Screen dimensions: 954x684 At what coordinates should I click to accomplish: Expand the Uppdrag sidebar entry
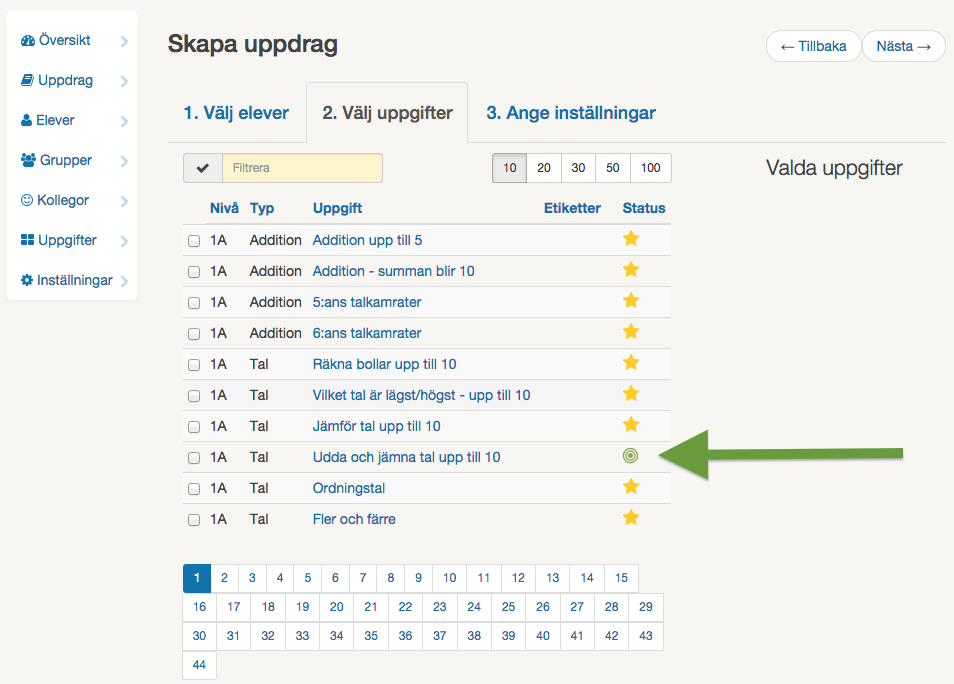[124, 81]
